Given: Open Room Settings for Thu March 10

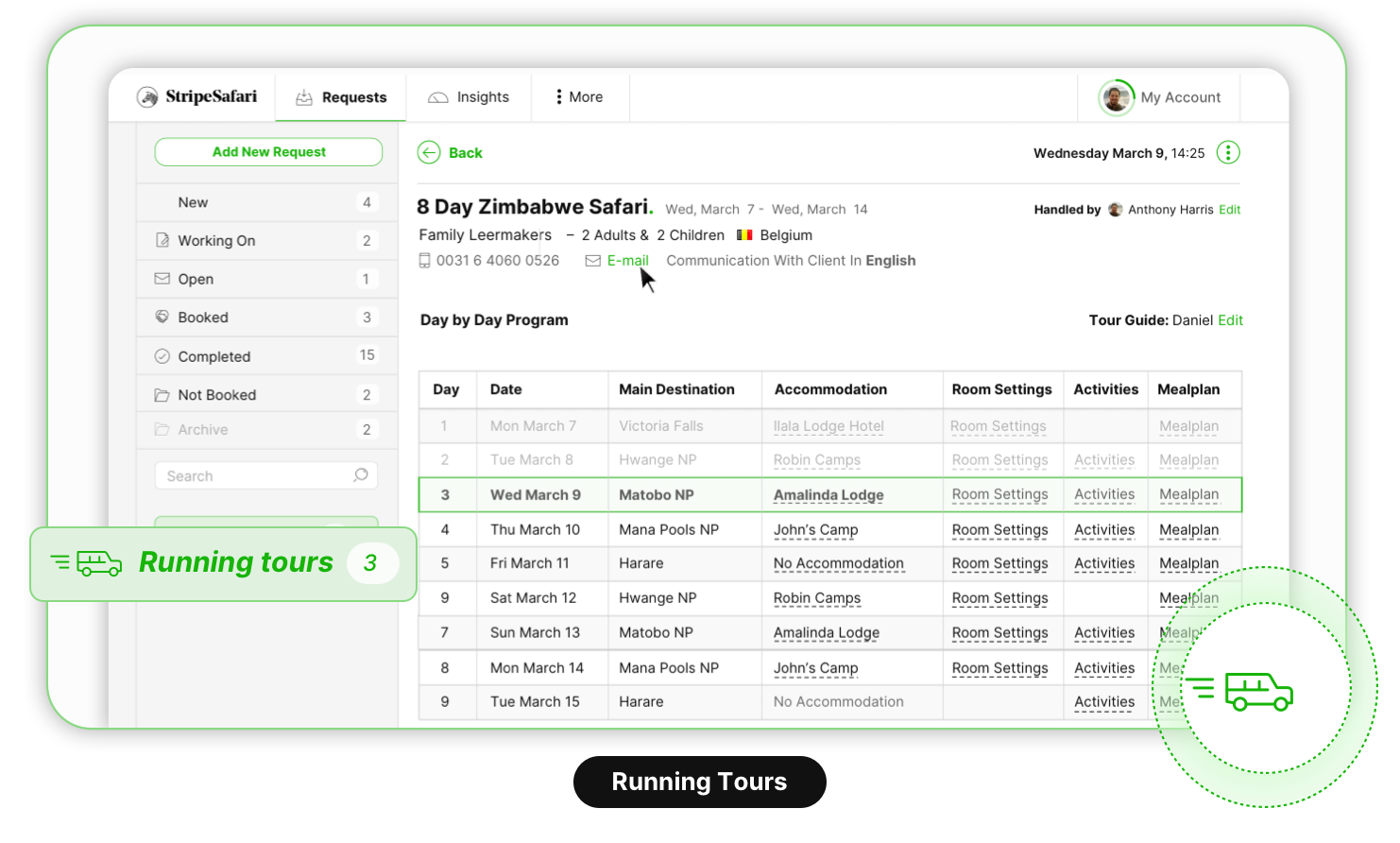Looking at the screenshot, I should point(999,530).
